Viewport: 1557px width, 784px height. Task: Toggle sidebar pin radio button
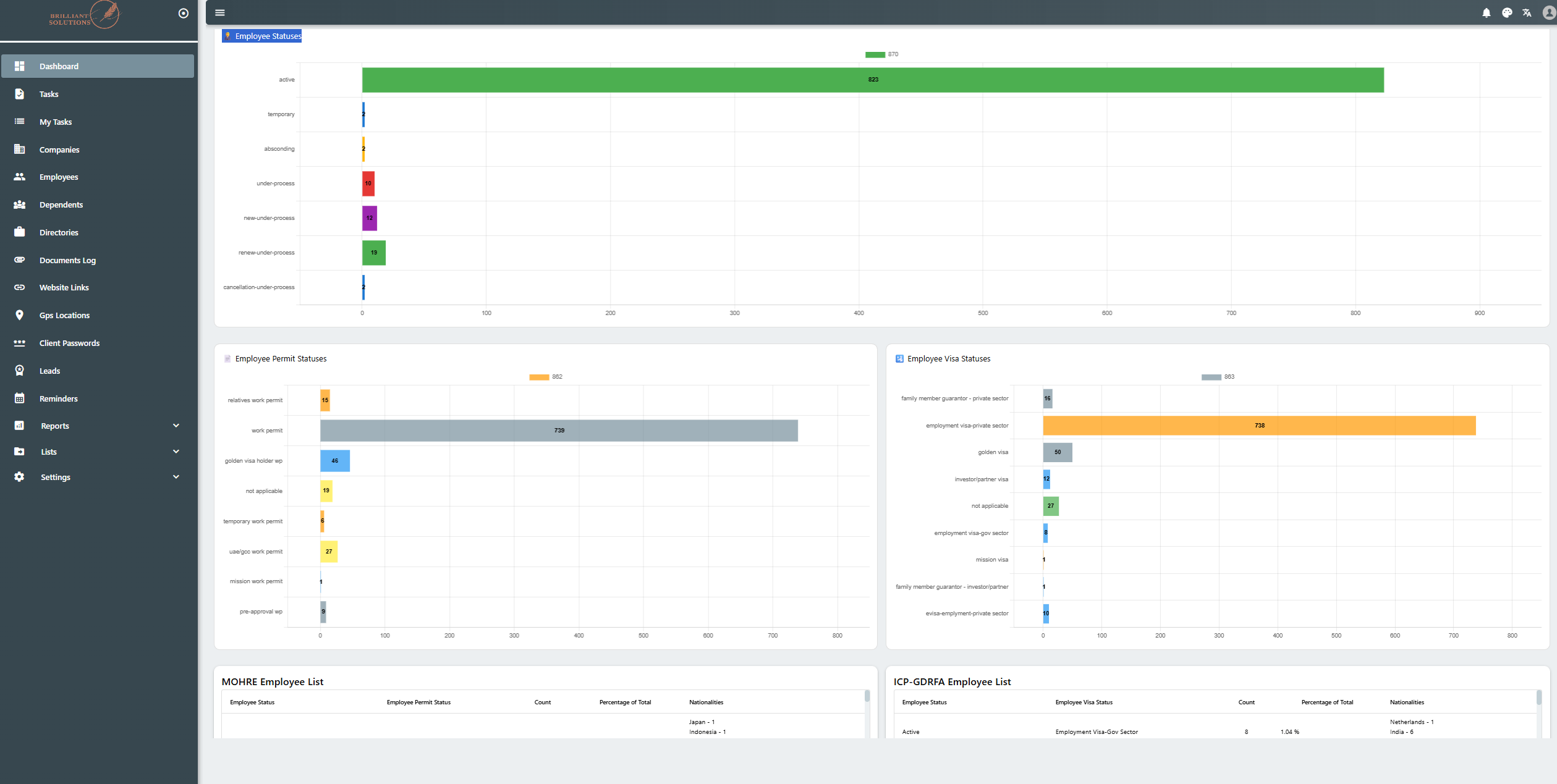pyautogui.click(x=184, y=14)
